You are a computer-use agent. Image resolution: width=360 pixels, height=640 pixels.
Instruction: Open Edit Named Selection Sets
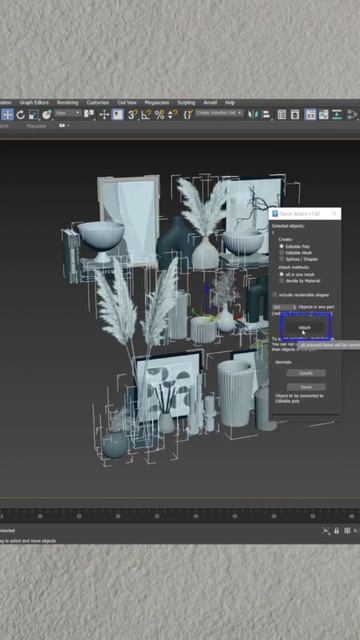click(x=187, y=115)
